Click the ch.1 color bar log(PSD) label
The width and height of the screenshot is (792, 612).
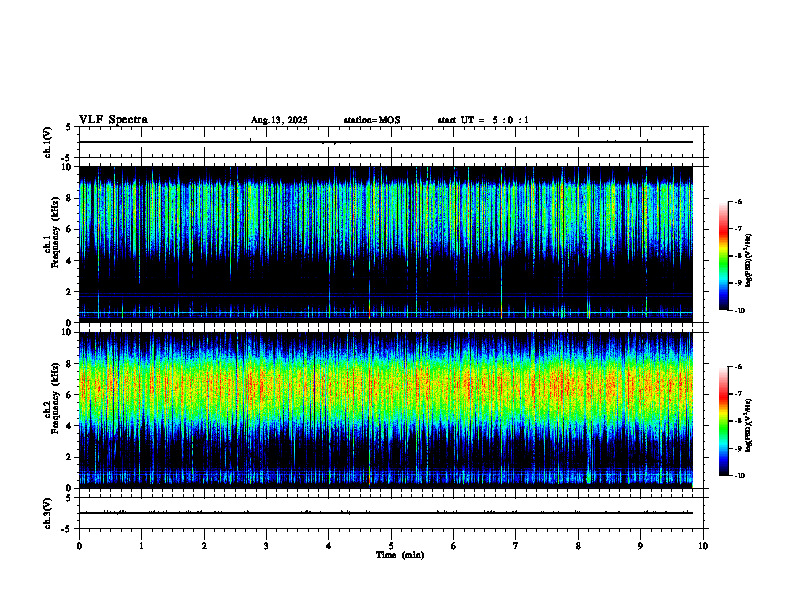click(749, 261)
